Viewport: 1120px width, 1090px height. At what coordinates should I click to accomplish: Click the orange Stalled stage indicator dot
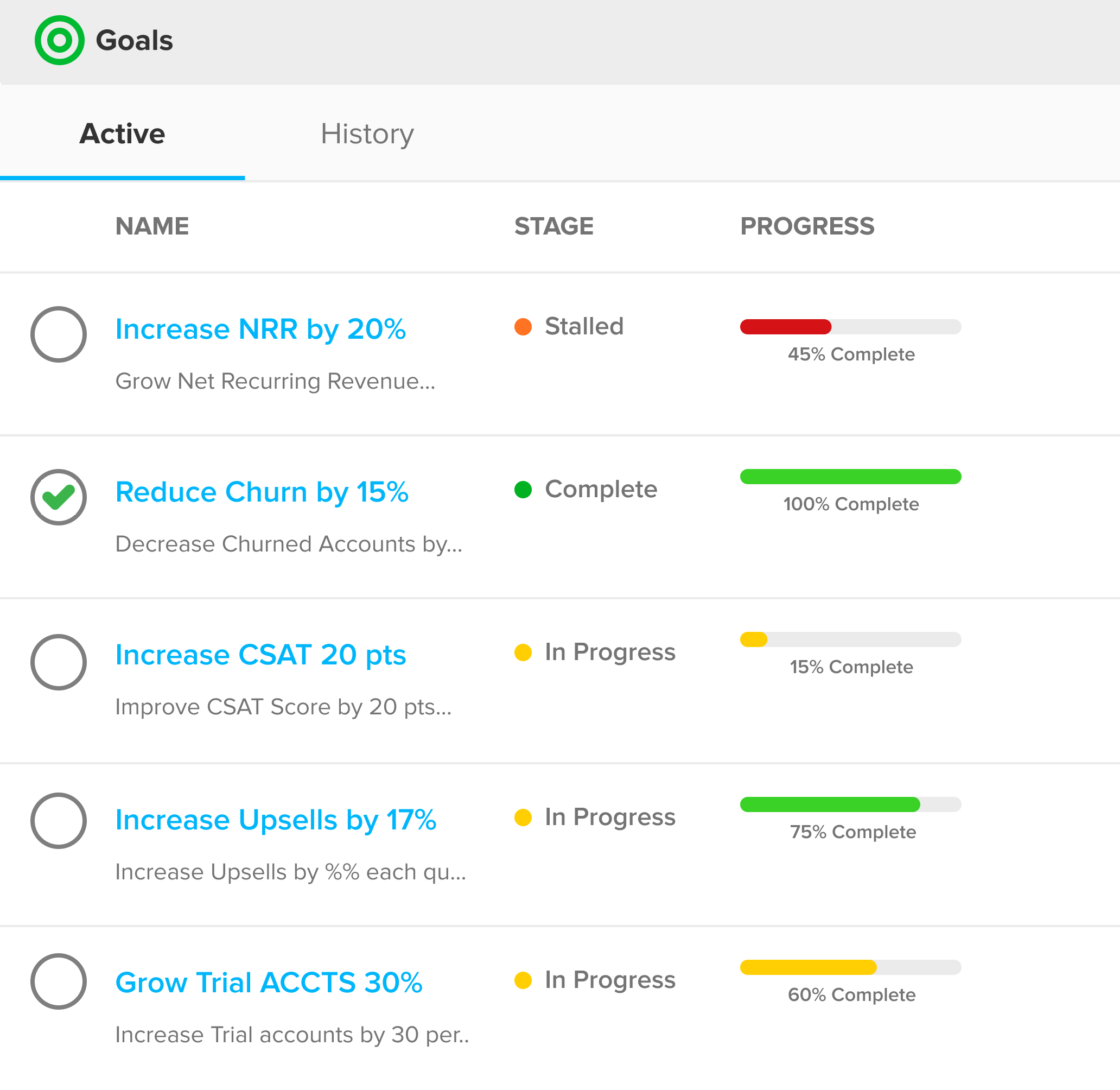(524, 327)
